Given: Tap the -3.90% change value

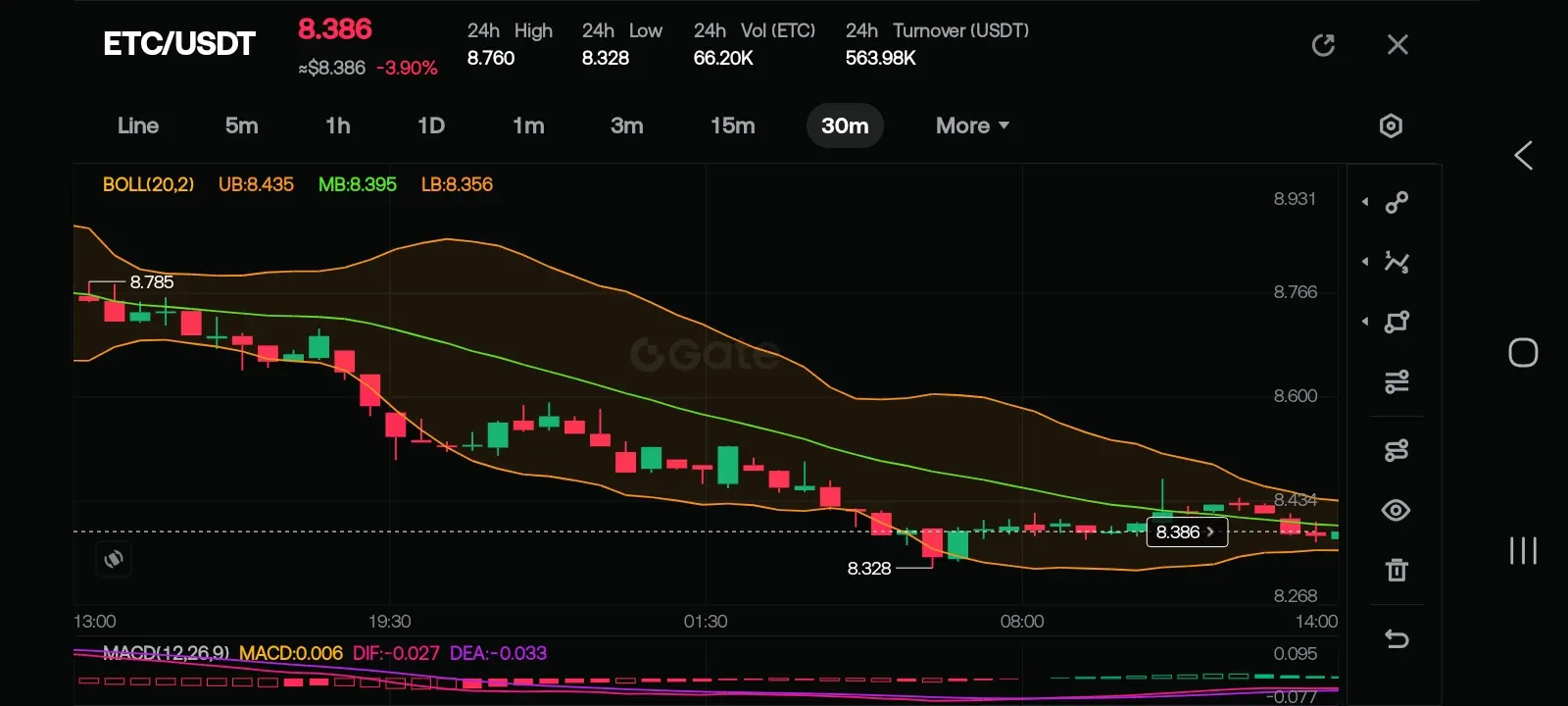Looking at the screenshot, I should point(407,68).
